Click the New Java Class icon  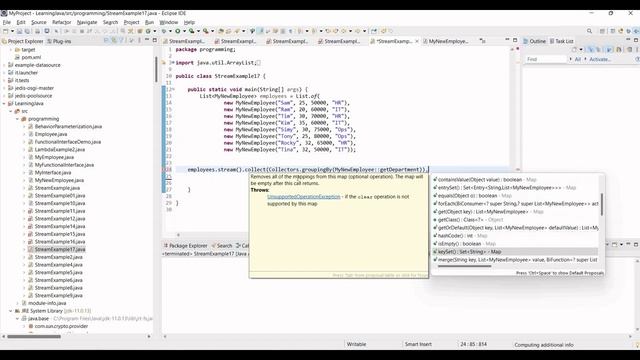(x=148, y=31)
